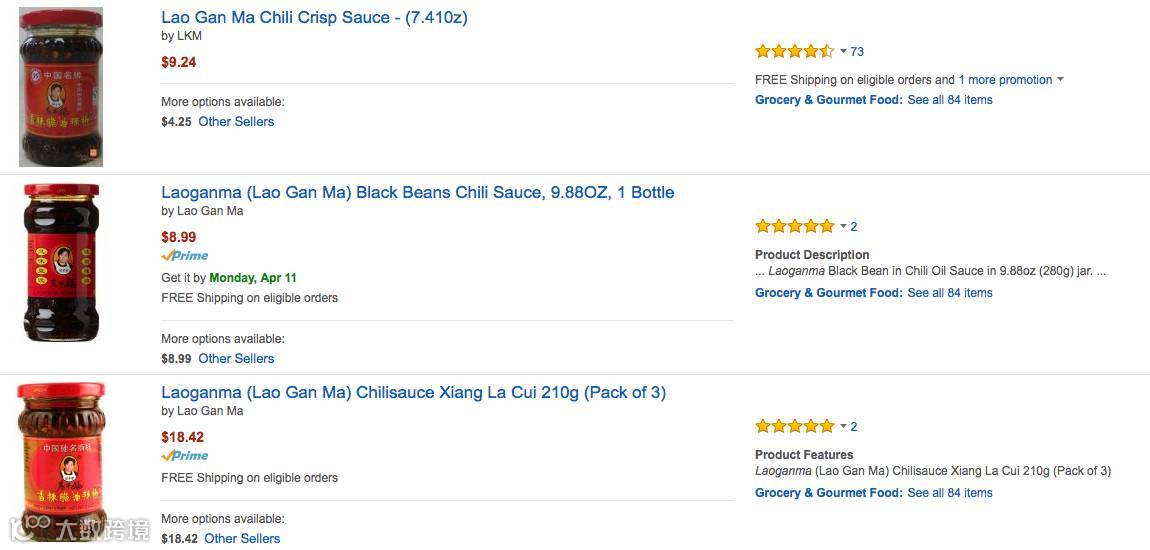Click the '1 more promotion' link

[1005, 80]
